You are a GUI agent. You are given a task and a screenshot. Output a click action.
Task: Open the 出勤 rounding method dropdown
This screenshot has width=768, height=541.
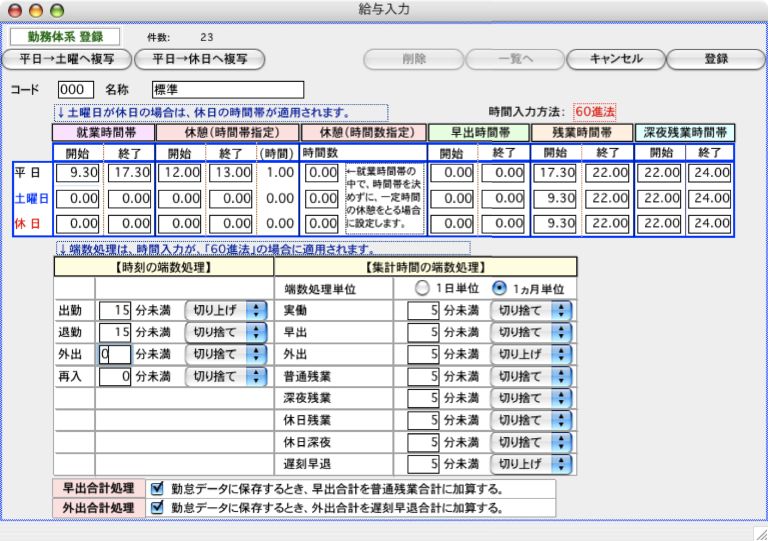[227, 310]
